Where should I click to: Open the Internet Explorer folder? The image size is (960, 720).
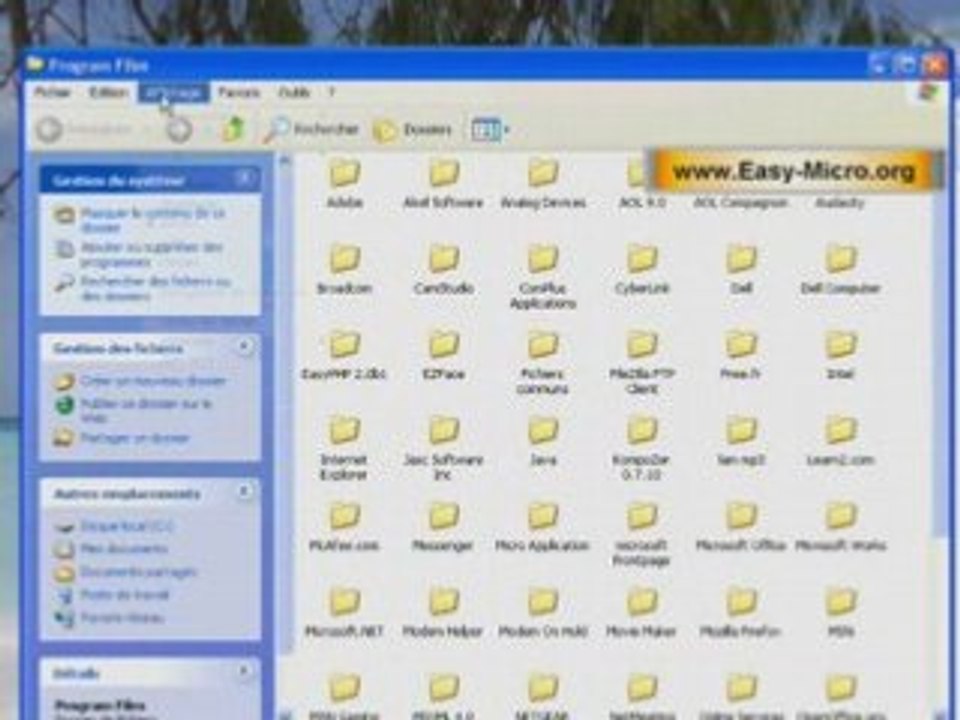coord(345,448)
